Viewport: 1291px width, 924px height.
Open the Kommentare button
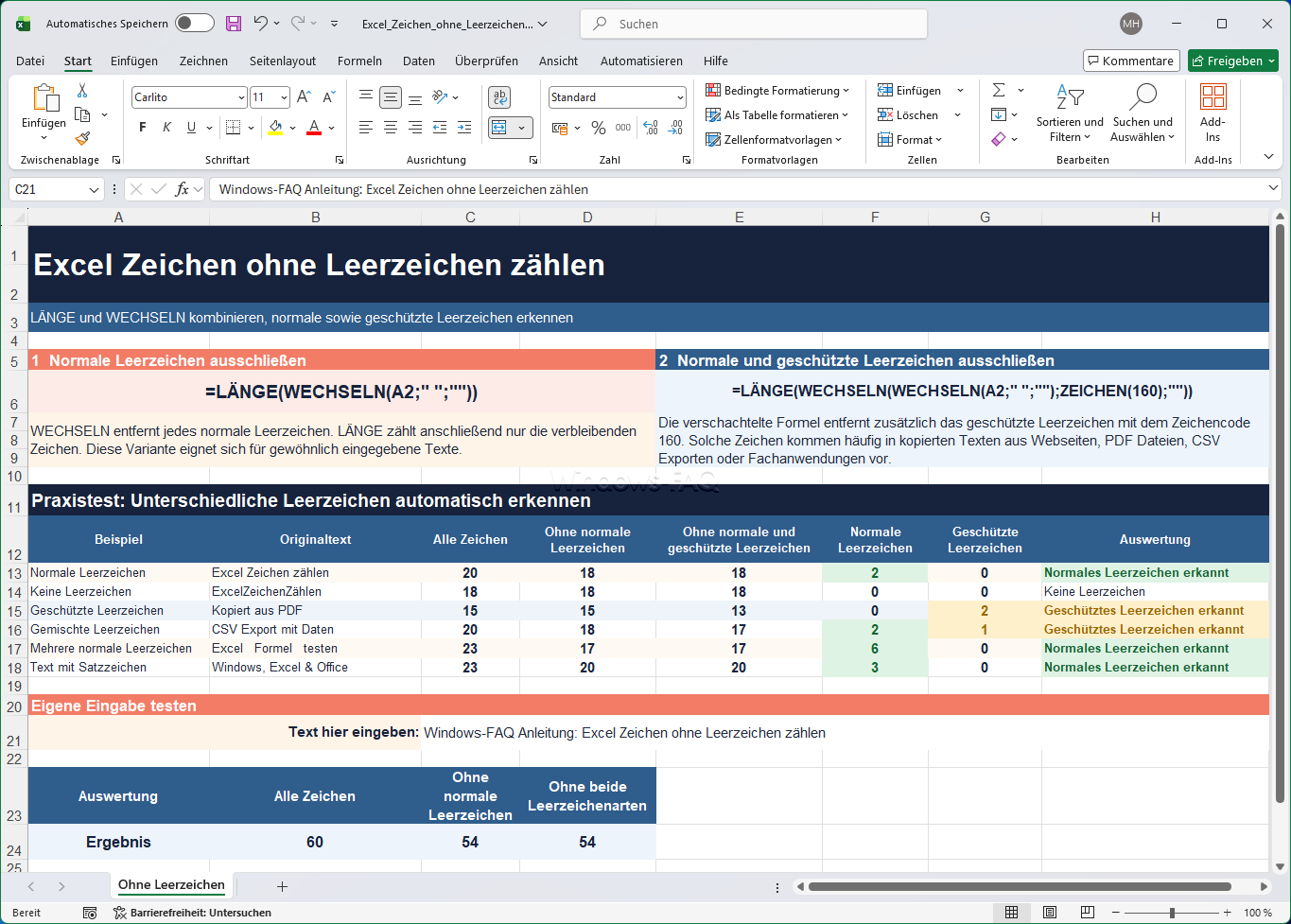pos(1131,61)
